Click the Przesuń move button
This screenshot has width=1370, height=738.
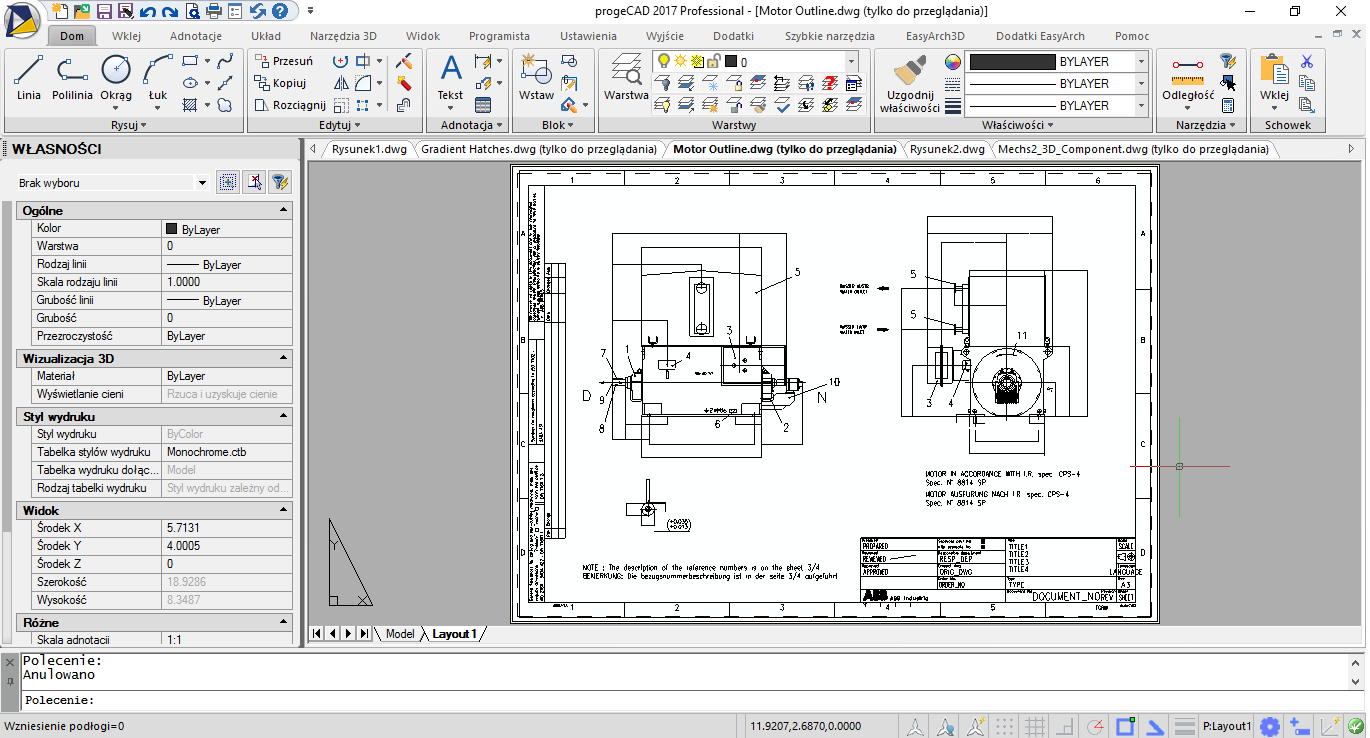[283, 61]
